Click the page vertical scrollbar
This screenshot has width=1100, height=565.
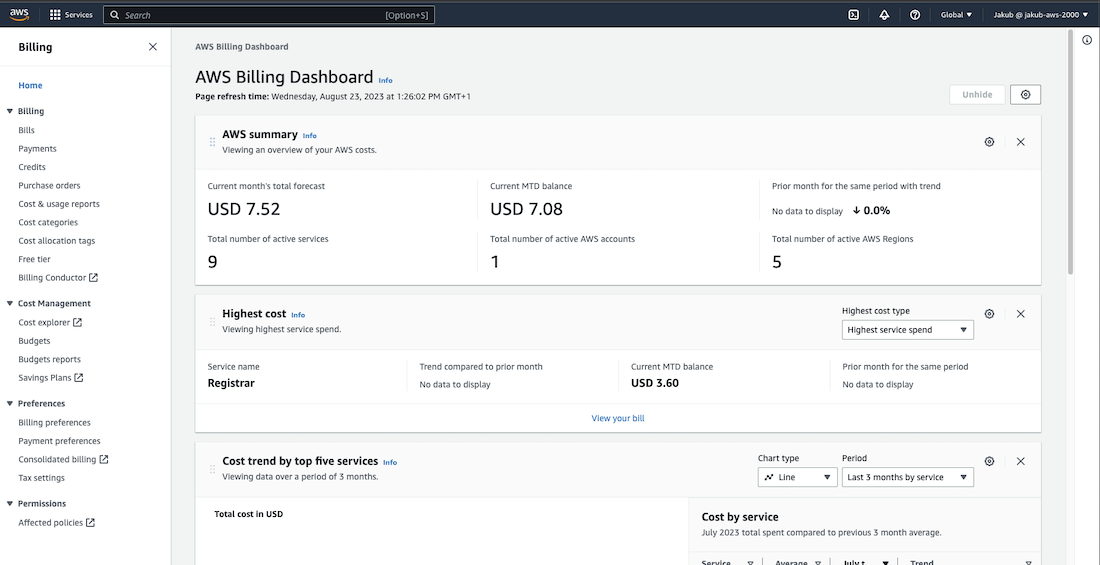click(x=1070, y=151)
